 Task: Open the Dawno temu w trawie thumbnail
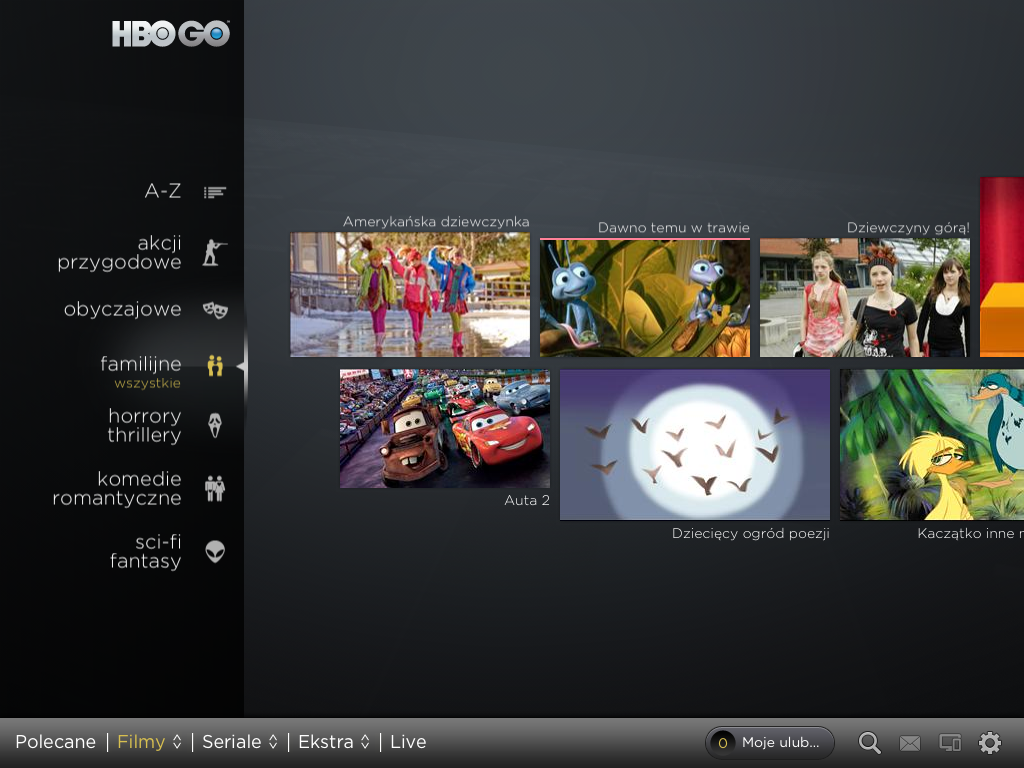coord(645,298)
